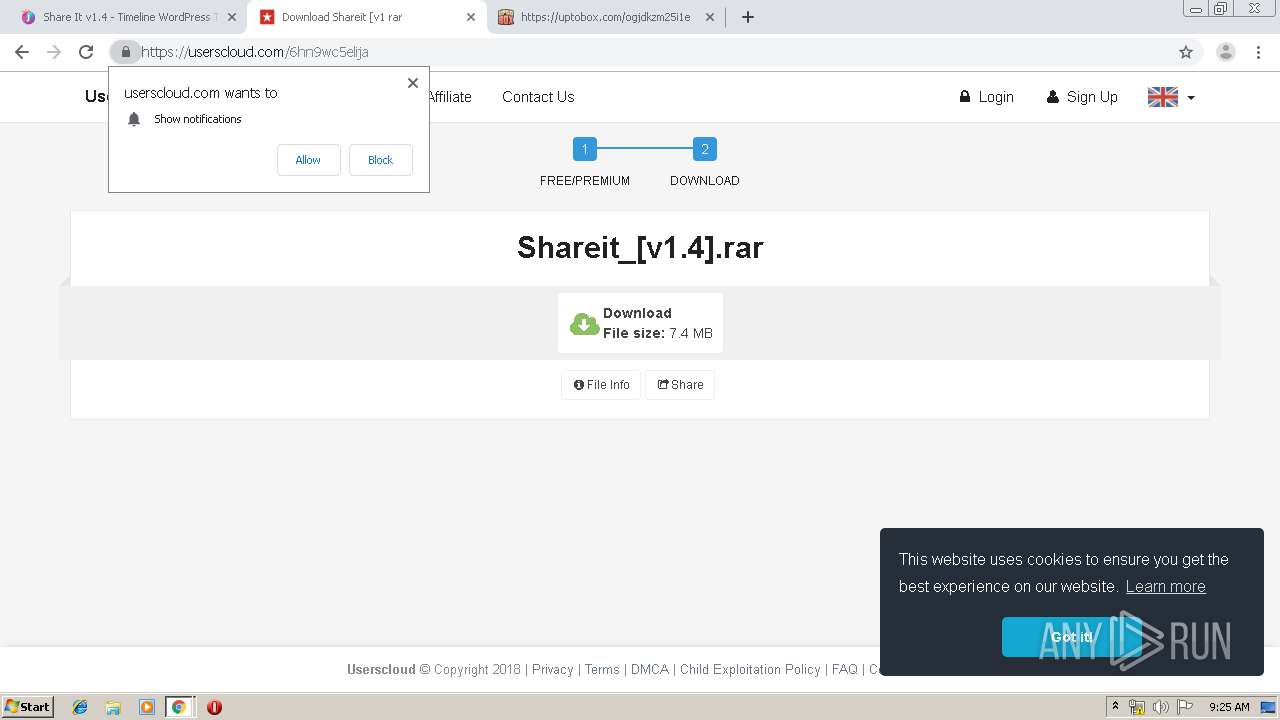
Task: Close the Share It v1.4 tab
Action: (232, 17)
